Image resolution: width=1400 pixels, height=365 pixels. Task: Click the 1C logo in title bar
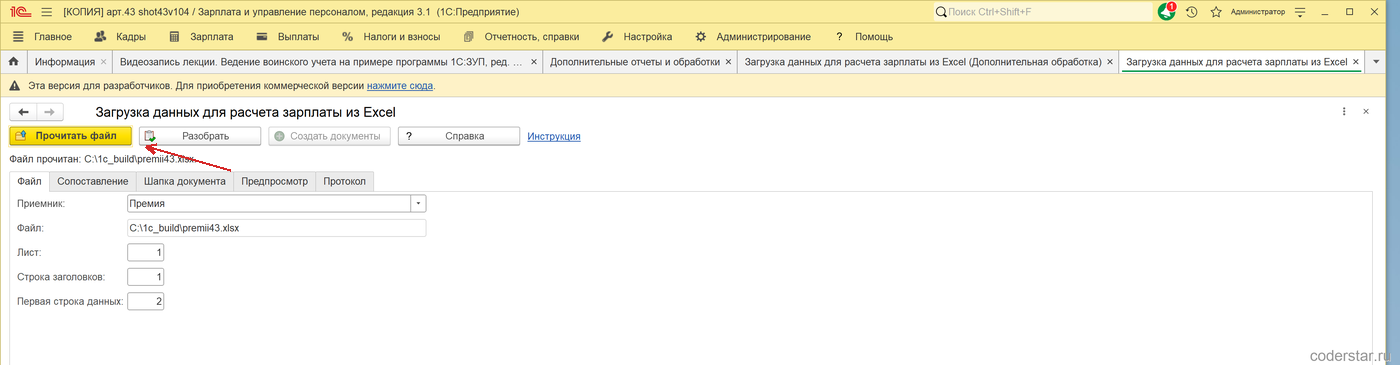point(18,11)
